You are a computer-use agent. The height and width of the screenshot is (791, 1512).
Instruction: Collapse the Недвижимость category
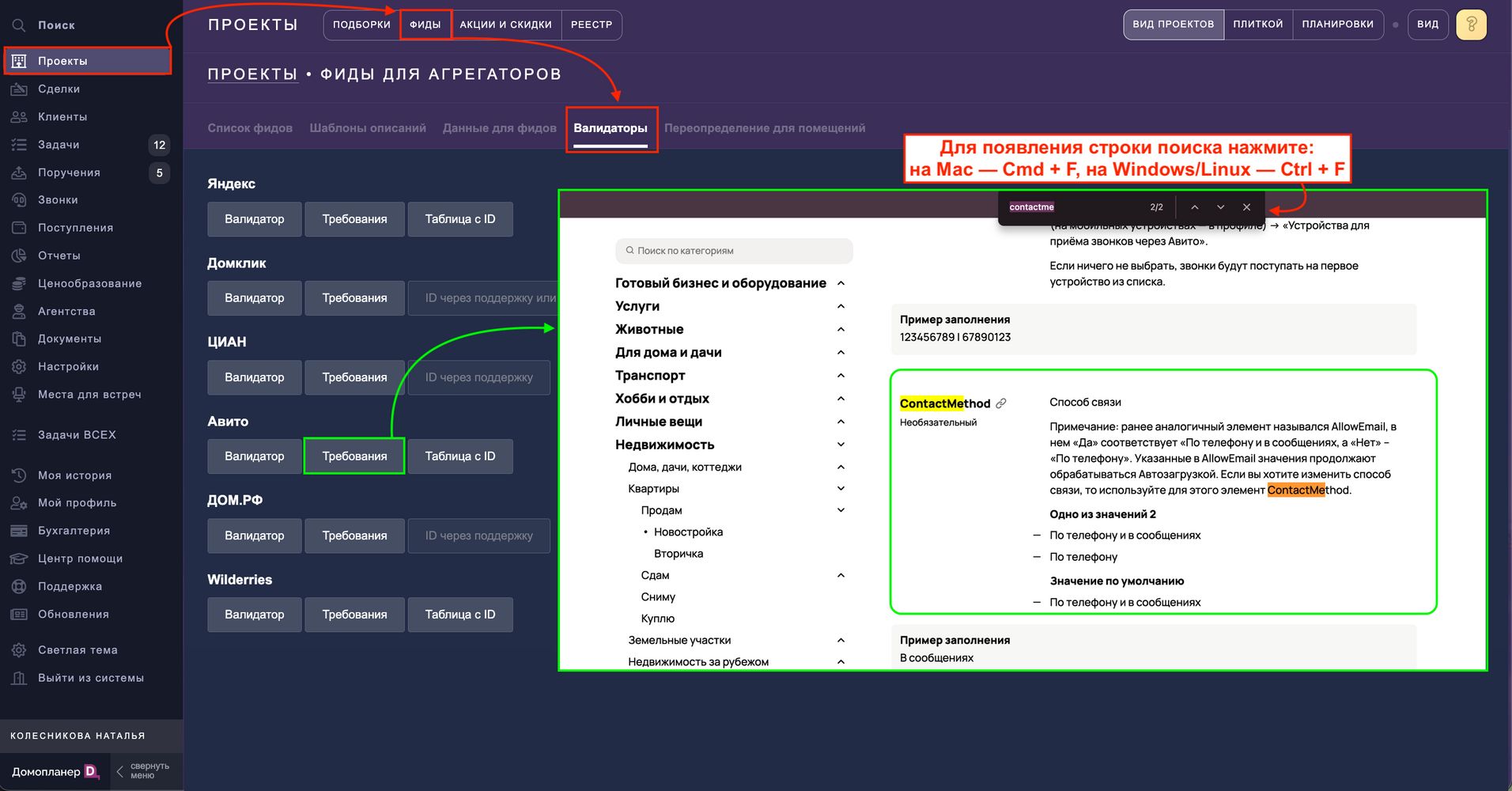pos(841,445)
